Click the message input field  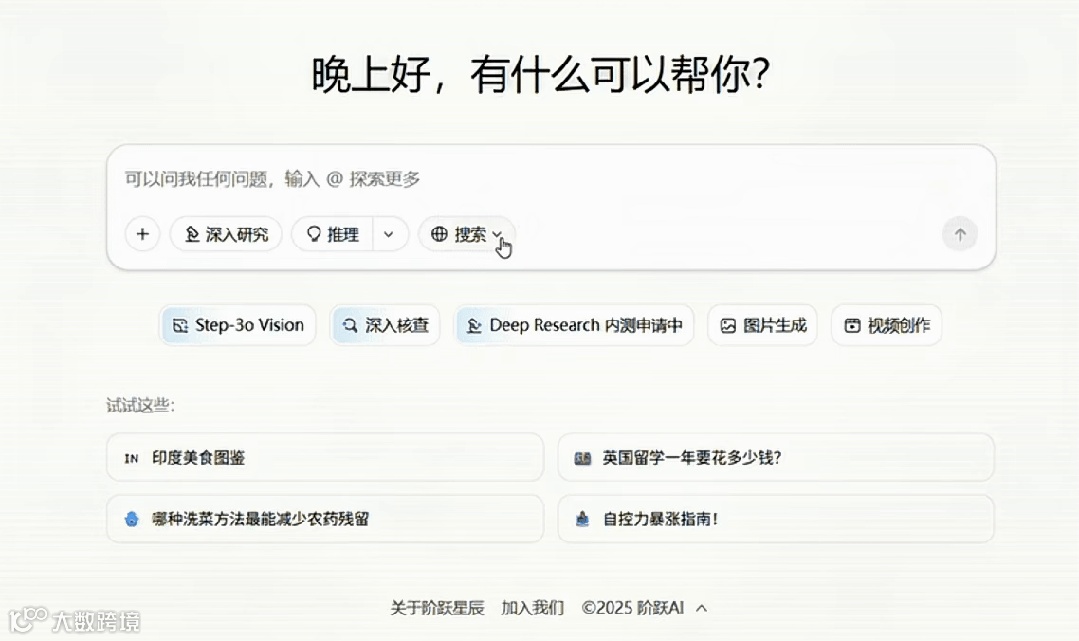tap(400, 179)
